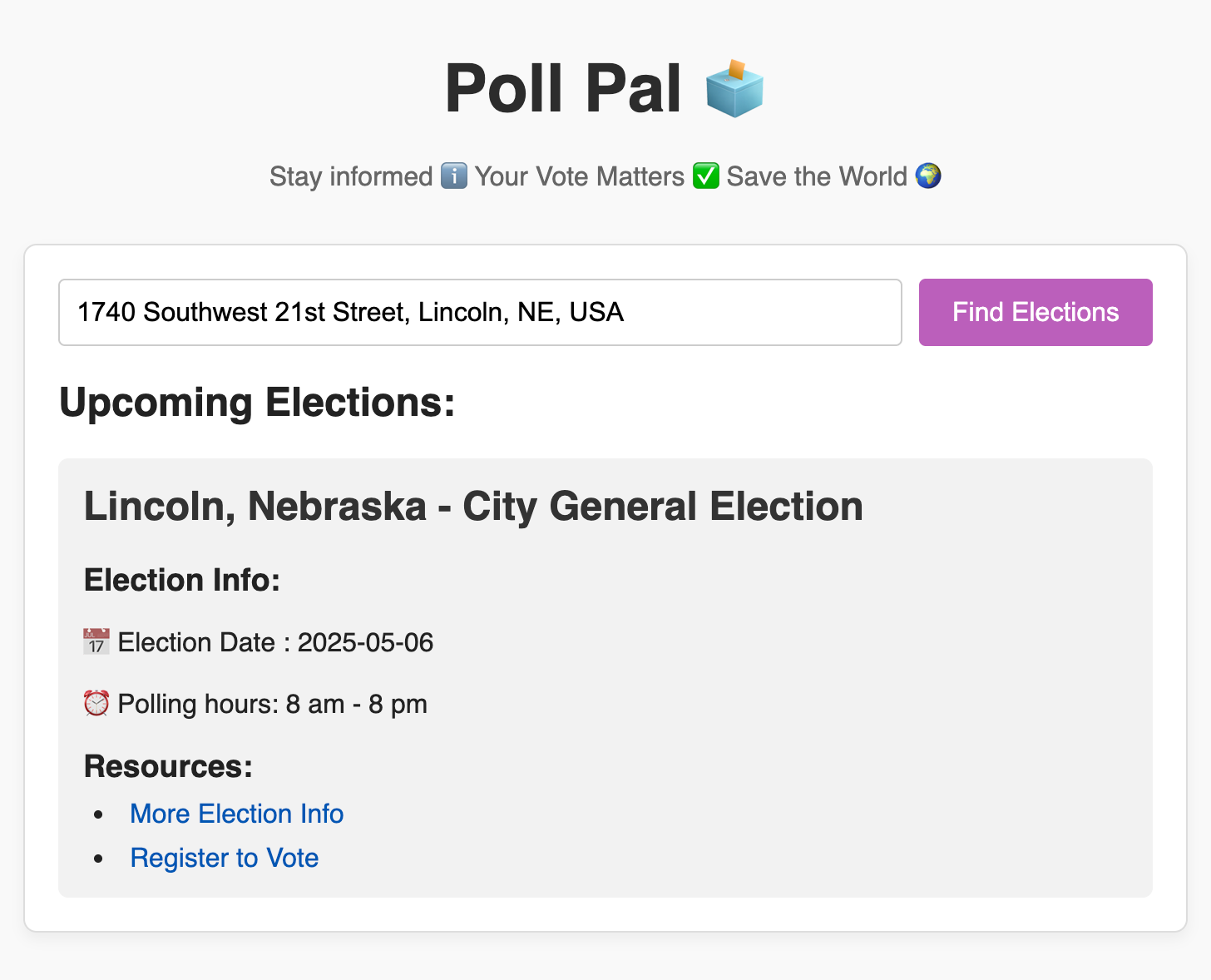Click the globe icon after Save the World
This screenshot has width=1211, height=980.
pyautogui.click(x=927, y=176)
